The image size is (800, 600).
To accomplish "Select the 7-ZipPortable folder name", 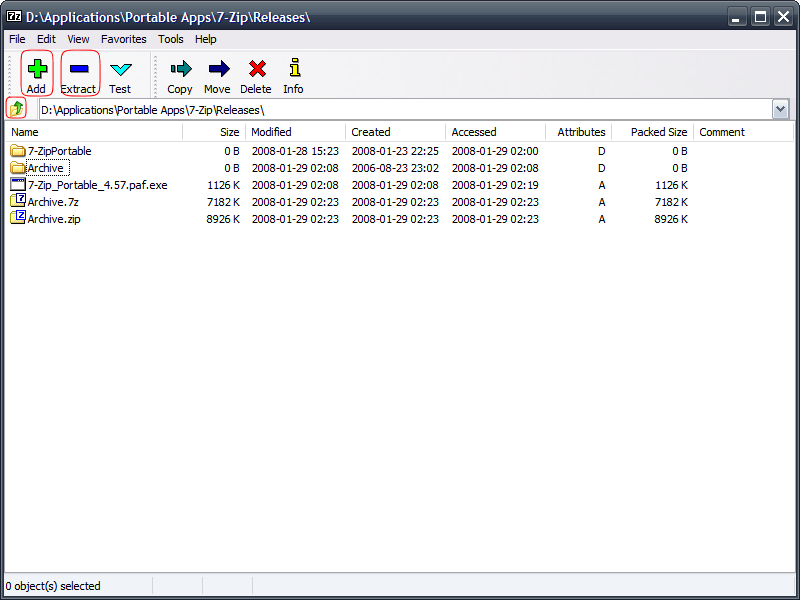I will 60,151.
